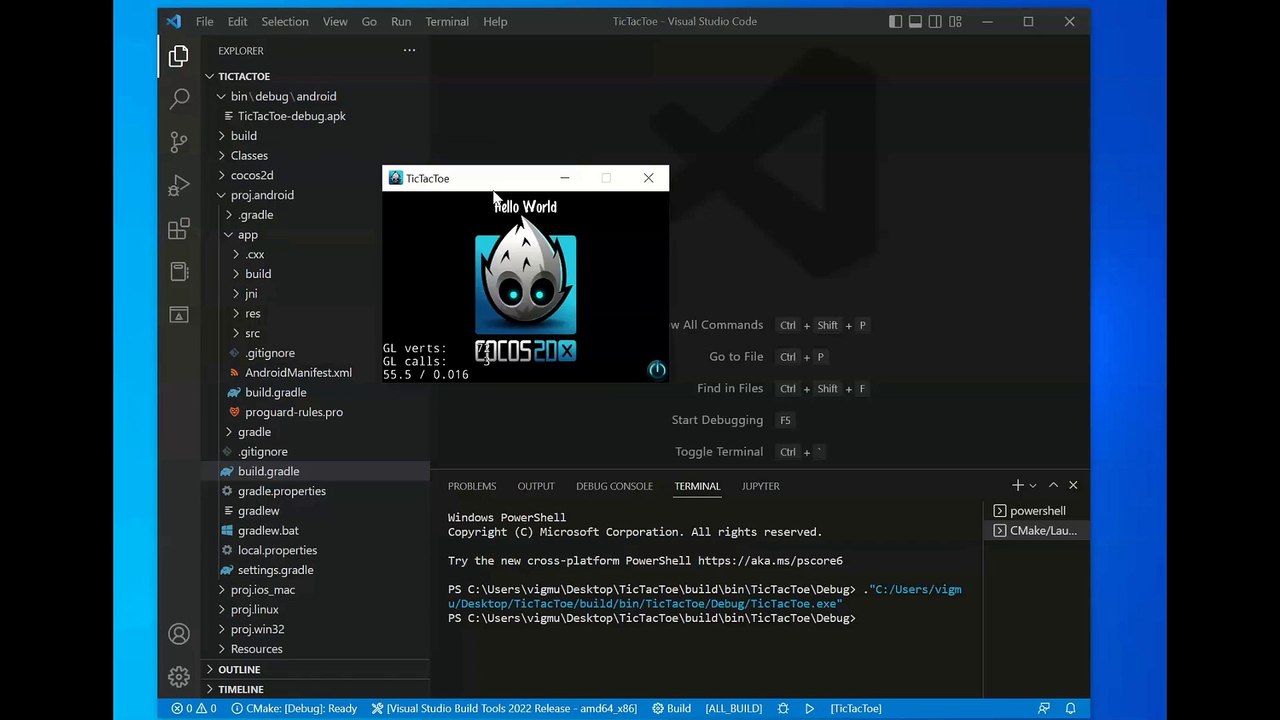The height and width of the screenshot is (720, 1280).
Task: Expand the OUTLINE section
Action: (x=315, y=669)
